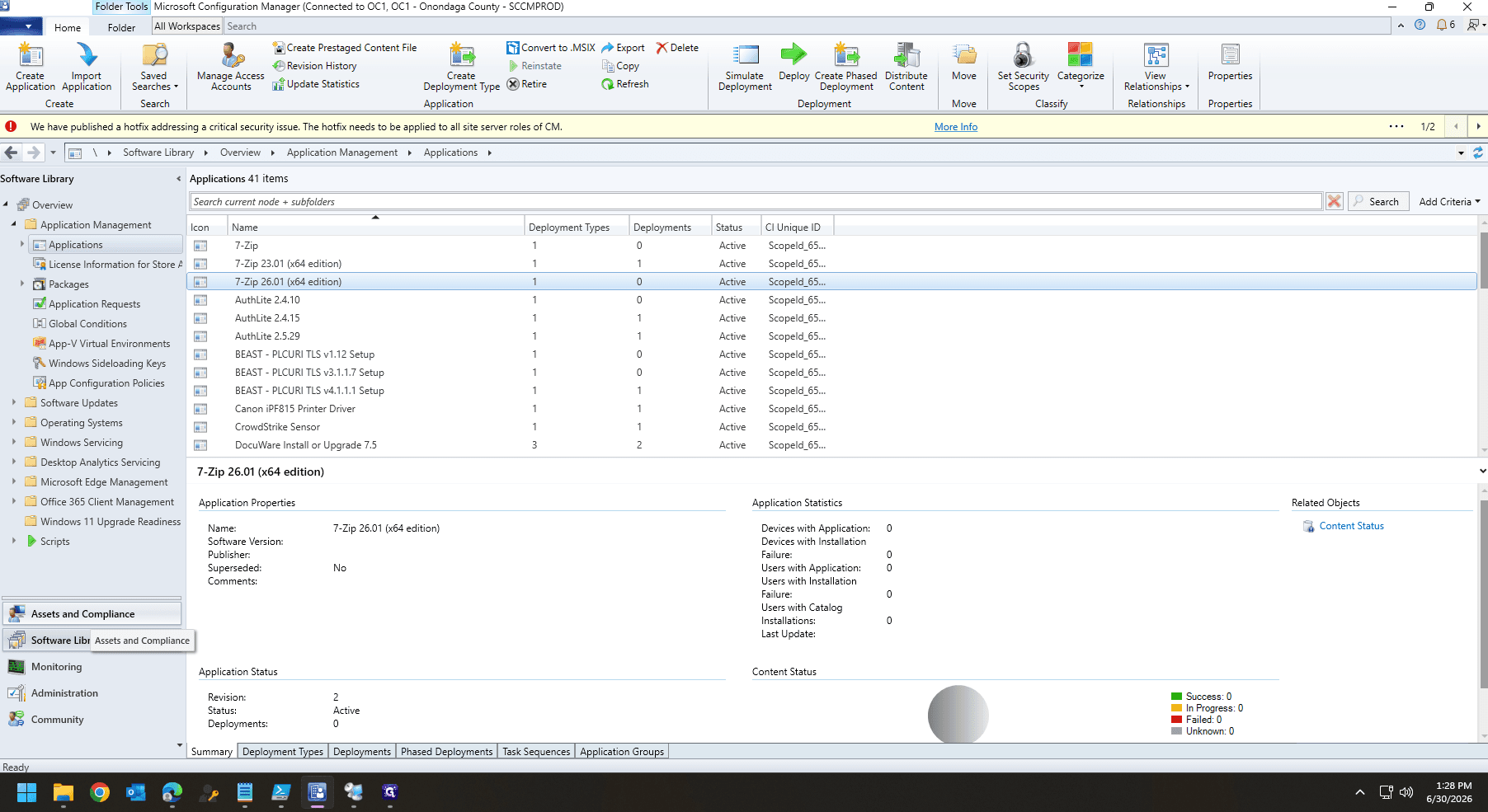Open the Administration workspace
Screen dimensions: 1488x812
pos(92,693)
